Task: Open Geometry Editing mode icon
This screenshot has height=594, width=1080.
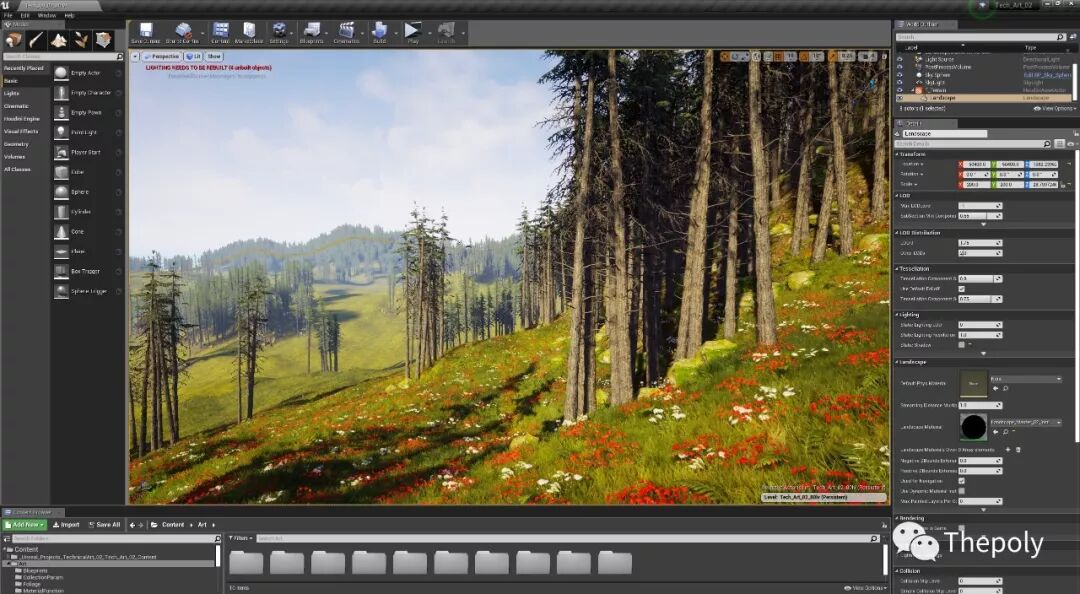Action: (x=103, y=41)
